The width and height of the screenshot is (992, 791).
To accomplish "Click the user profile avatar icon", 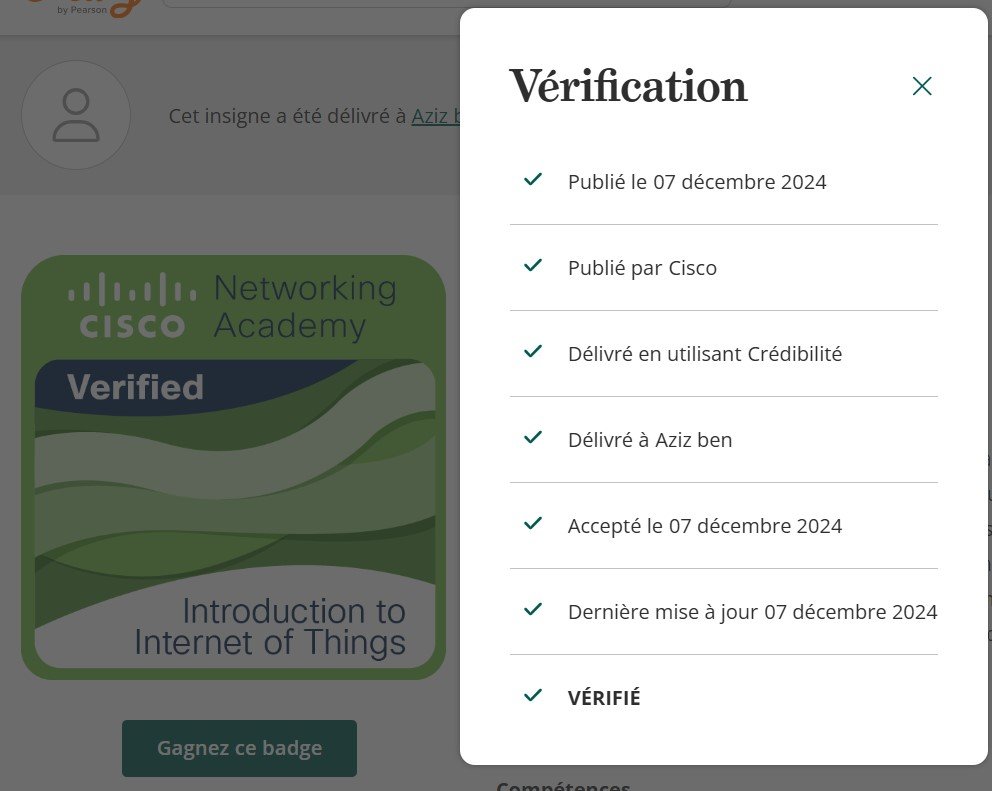I will [x=76, y=115].
